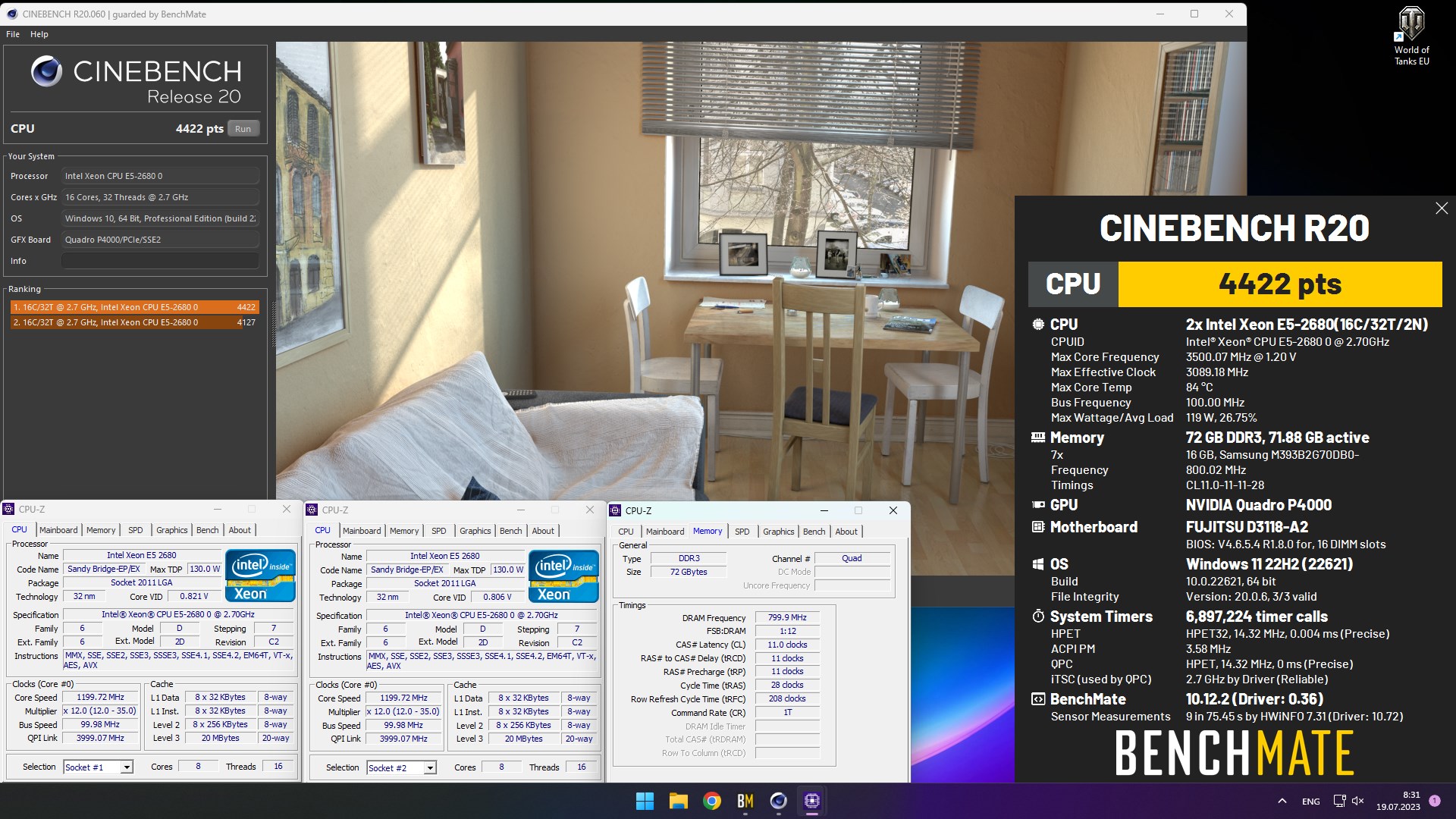The width and height of the screenshot is (1456, 819).
Task: Open notification center badge
Action: (x=1434, y=801)
